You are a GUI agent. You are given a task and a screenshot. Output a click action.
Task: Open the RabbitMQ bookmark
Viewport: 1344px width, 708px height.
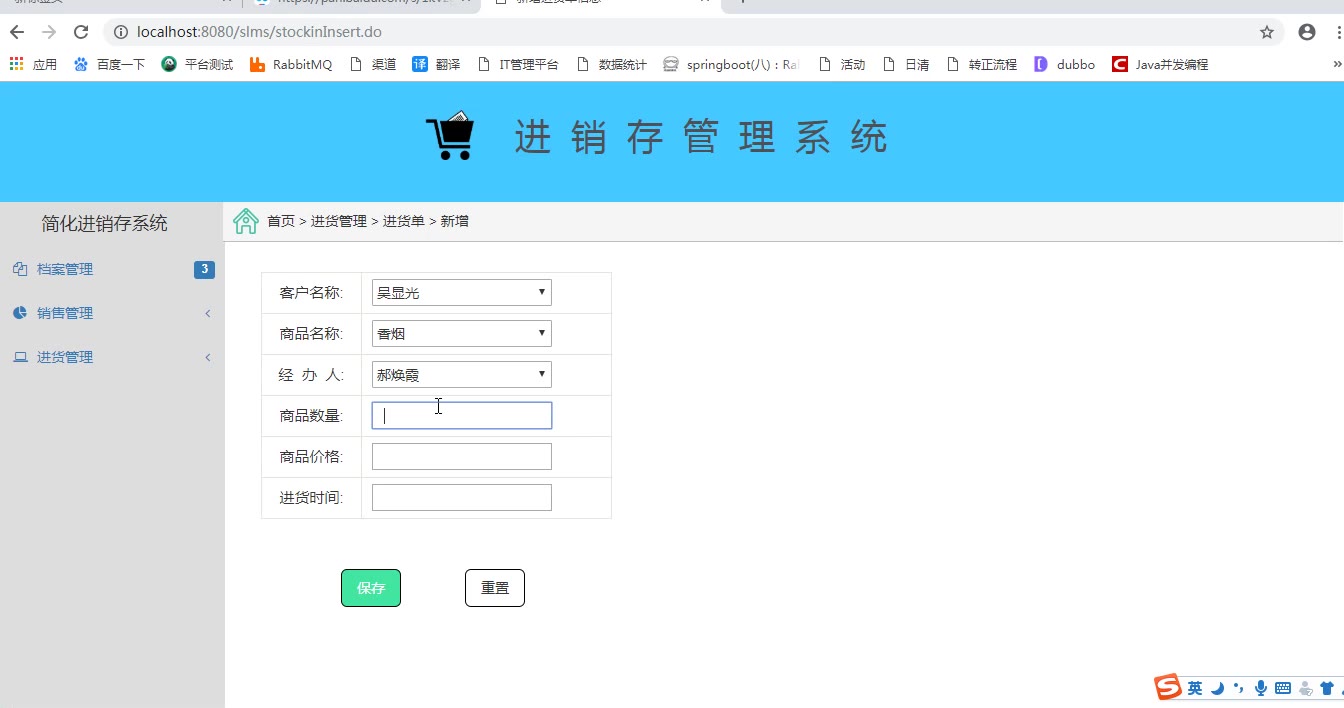[290, 64]
